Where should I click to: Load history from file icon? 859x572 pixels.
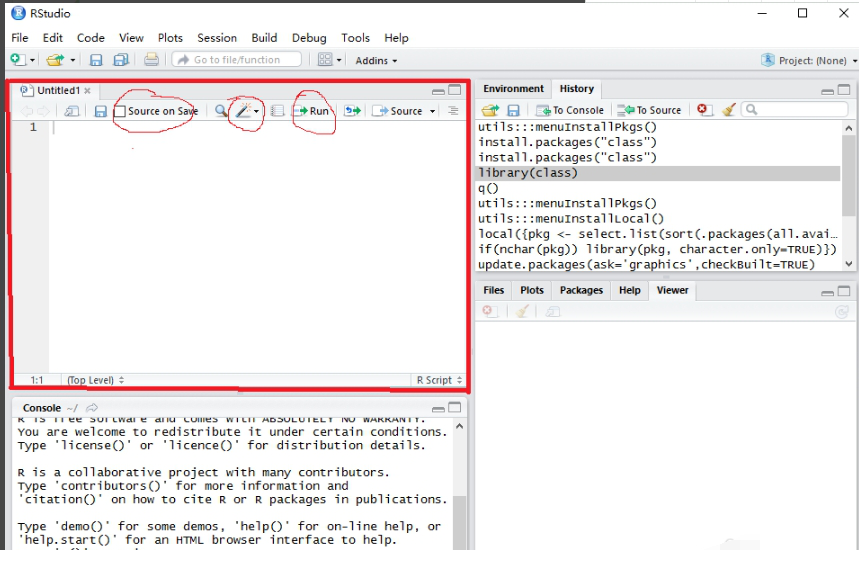coord(490,110)
